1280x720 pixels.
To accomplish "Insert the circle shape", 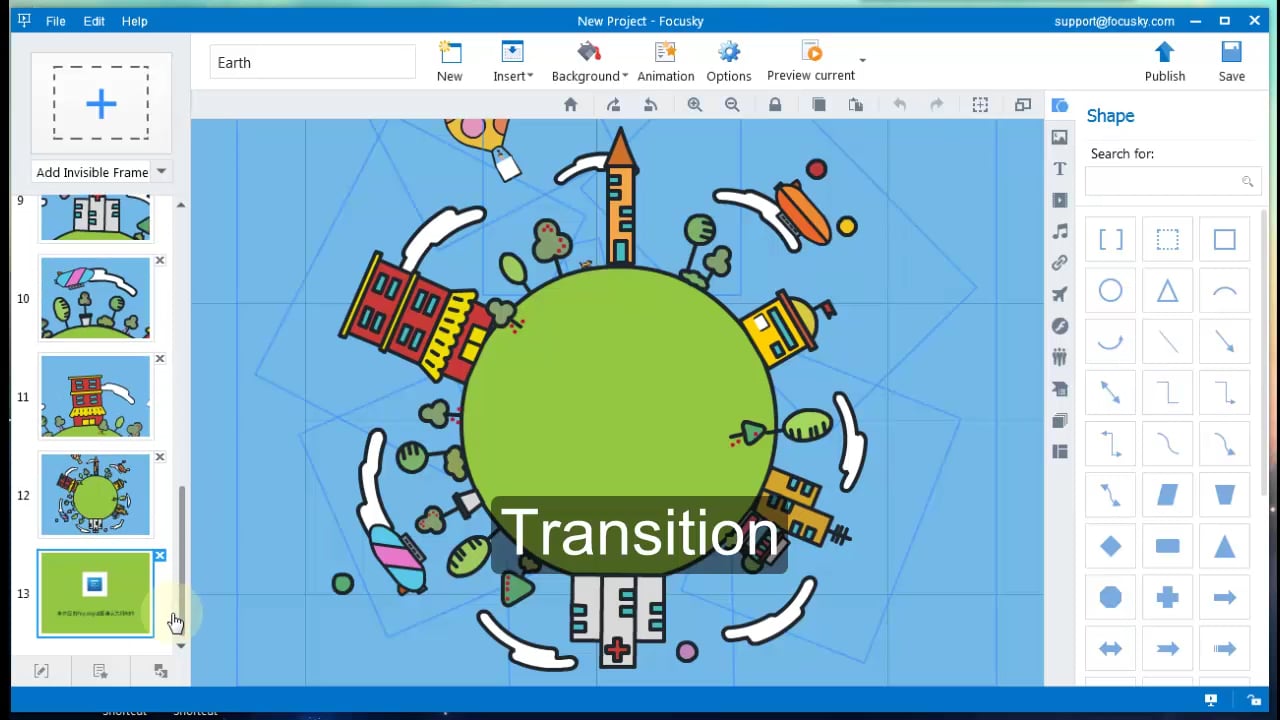I will tap(1111, 291).
